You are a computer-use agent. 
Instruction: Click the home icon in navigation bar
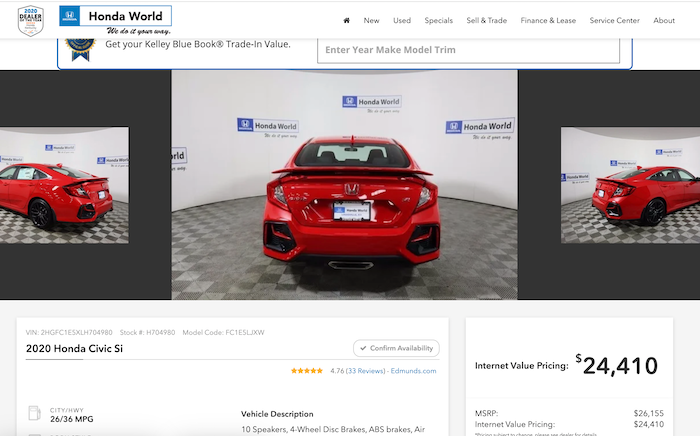[x=346, y=21]
